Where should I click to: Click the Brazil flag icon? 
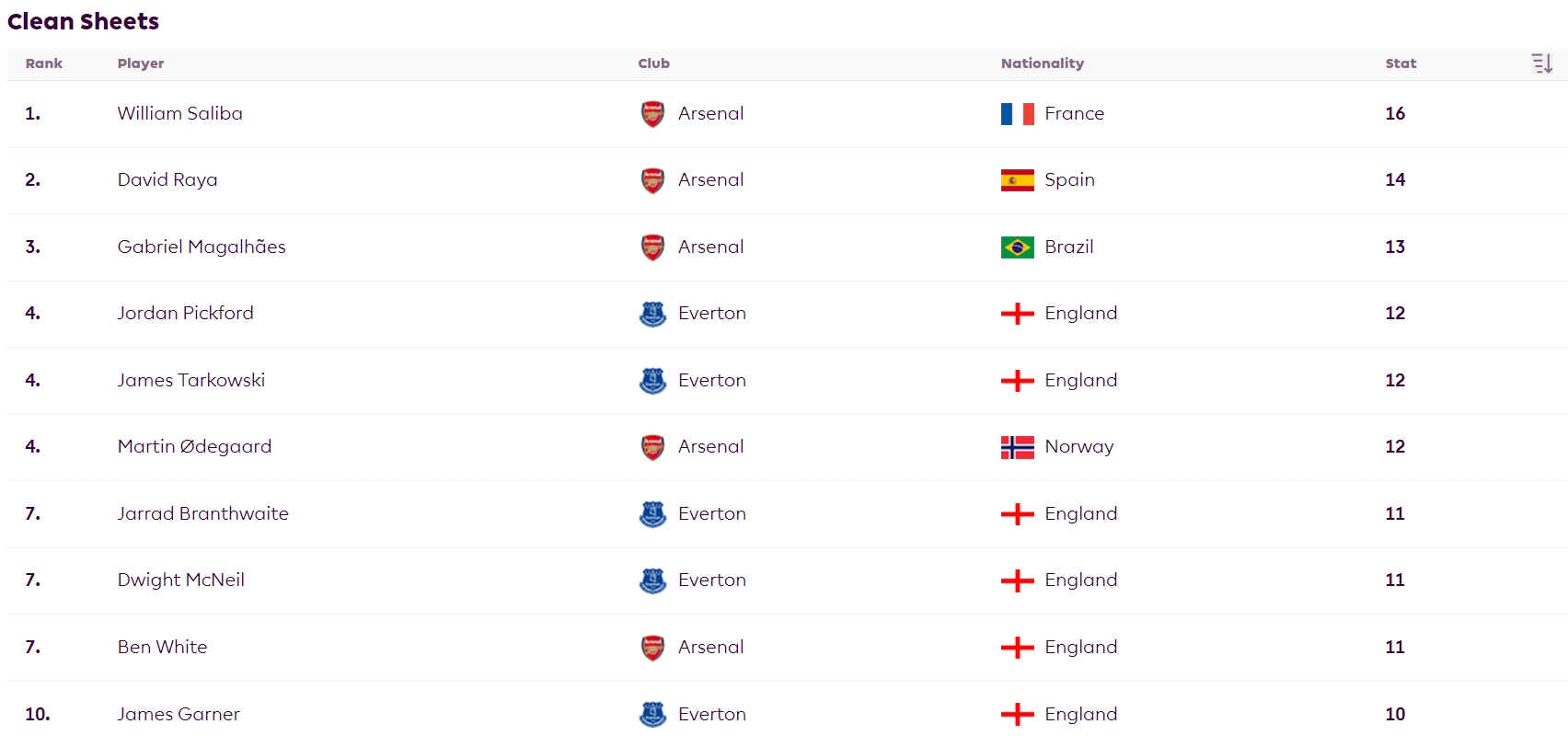click(1017, 247)
